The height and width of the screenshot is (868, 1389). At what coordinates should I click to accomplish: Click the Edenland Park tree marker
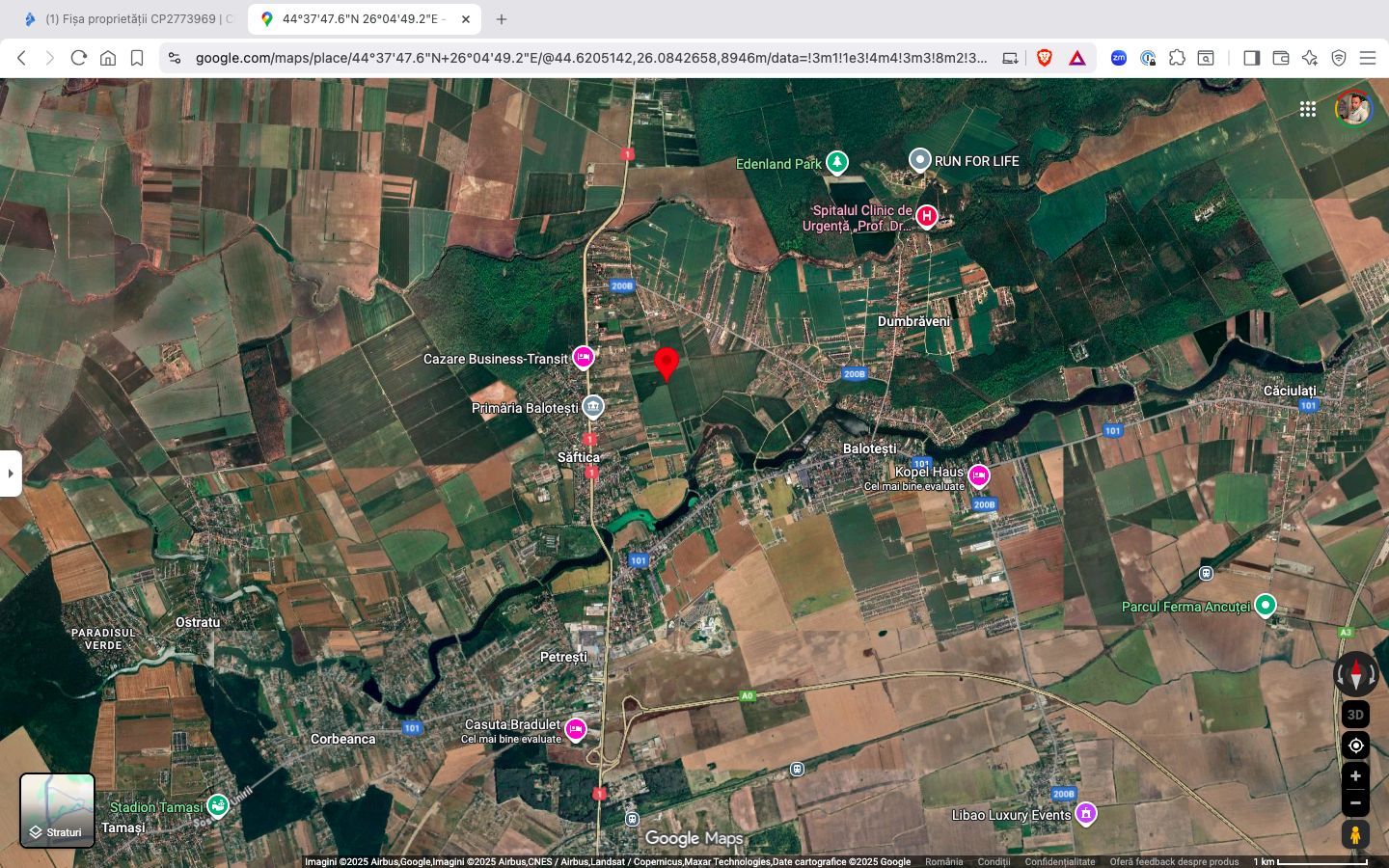[835, 161]
